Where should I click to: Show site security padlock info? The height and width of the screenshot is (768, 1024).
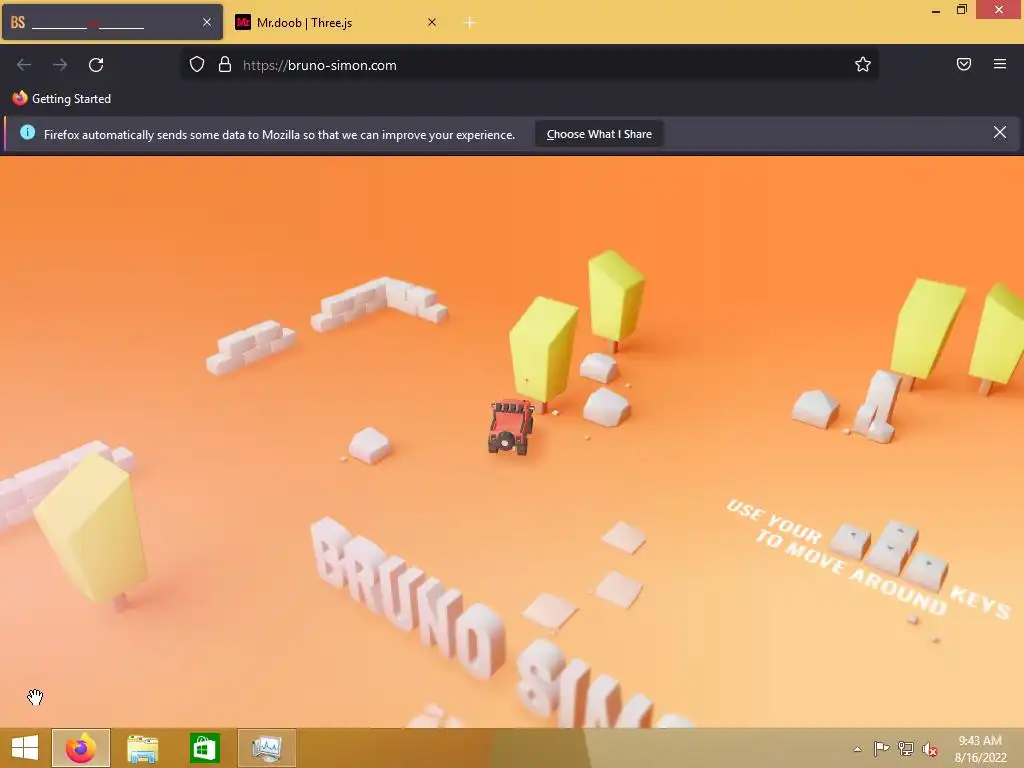[225, 65]
